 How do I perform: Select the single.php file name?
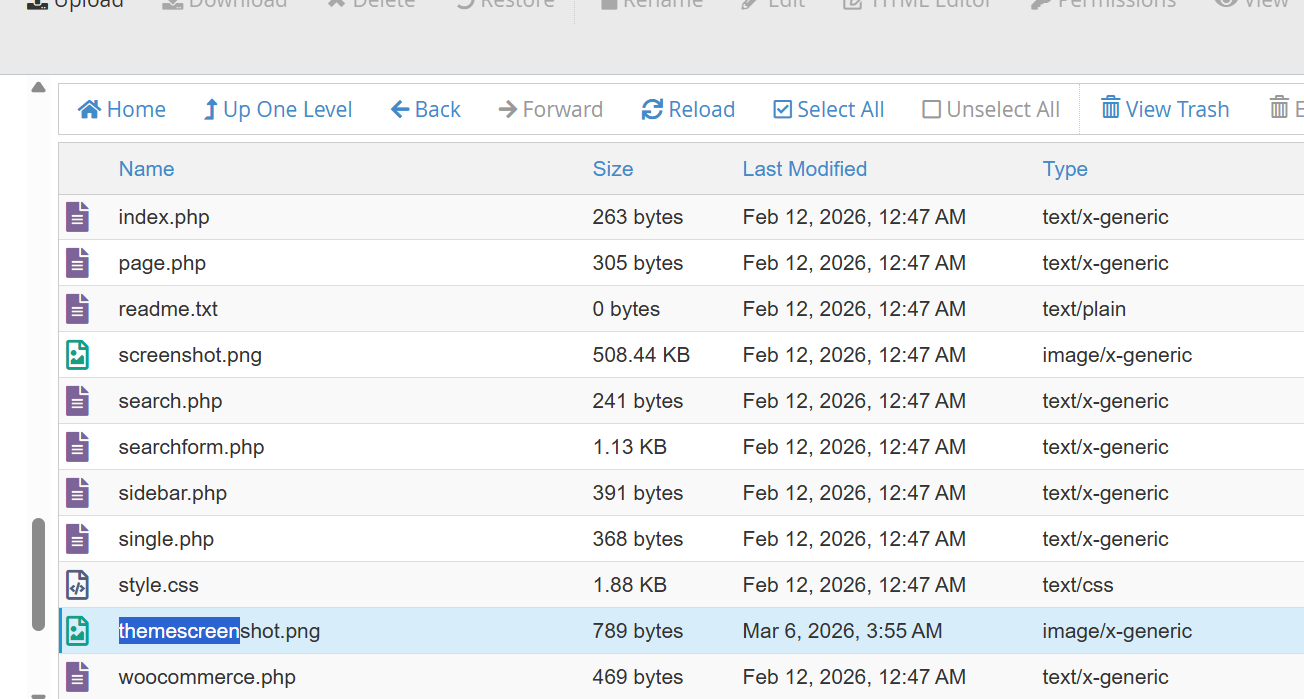click(x=166, y=539)
